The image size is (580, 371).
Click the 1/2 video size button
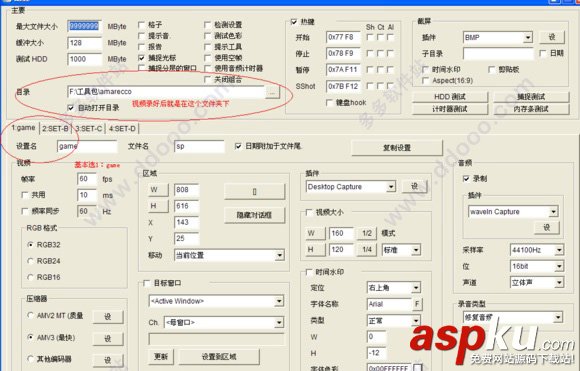tap(367, 233)
